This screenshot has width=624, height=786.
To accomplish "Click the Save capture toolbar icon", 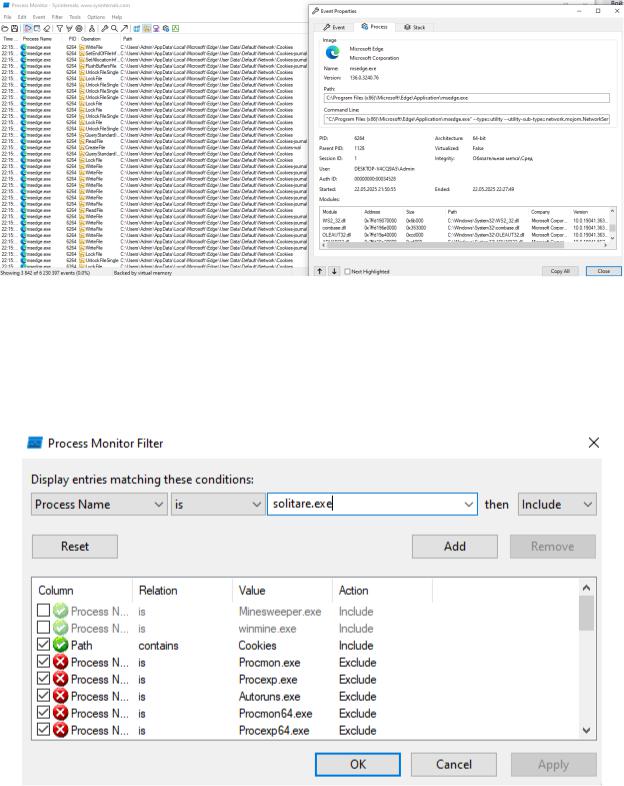I will point(15,29).
